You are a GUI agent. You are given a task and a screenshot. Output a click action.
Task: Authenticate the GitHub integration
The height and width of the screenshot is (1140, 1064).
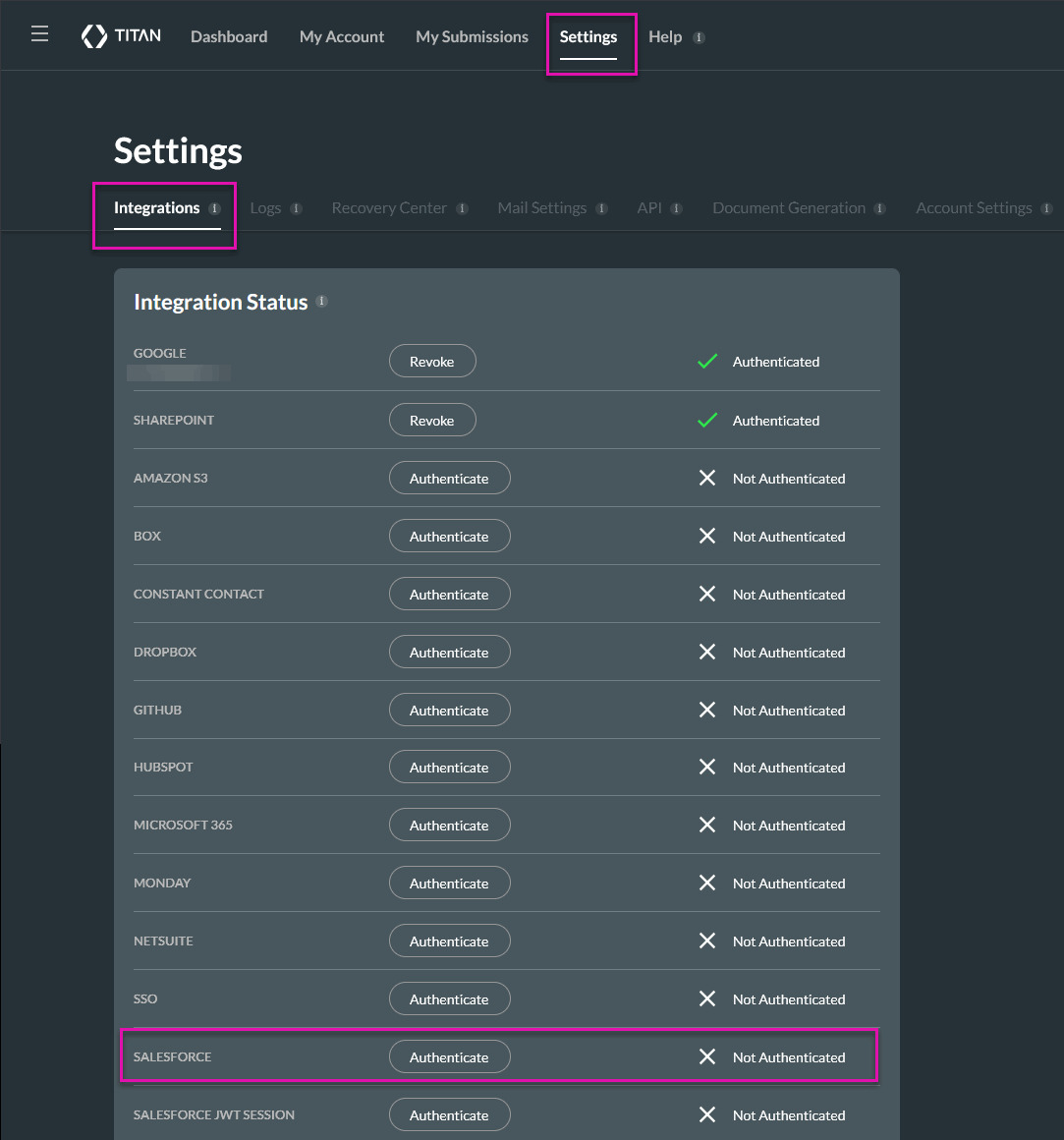[x=449, y=710]
